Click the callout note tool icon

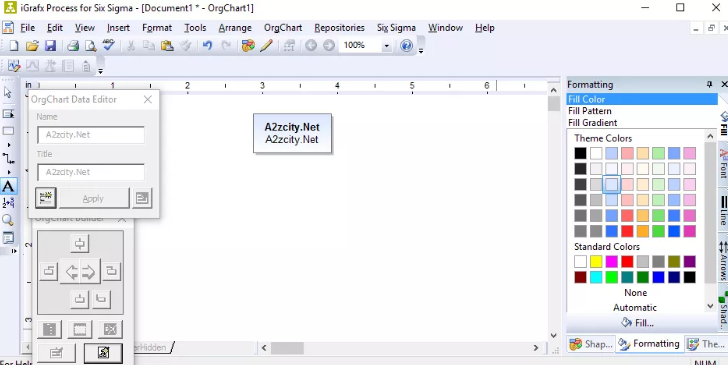(8, 238)
